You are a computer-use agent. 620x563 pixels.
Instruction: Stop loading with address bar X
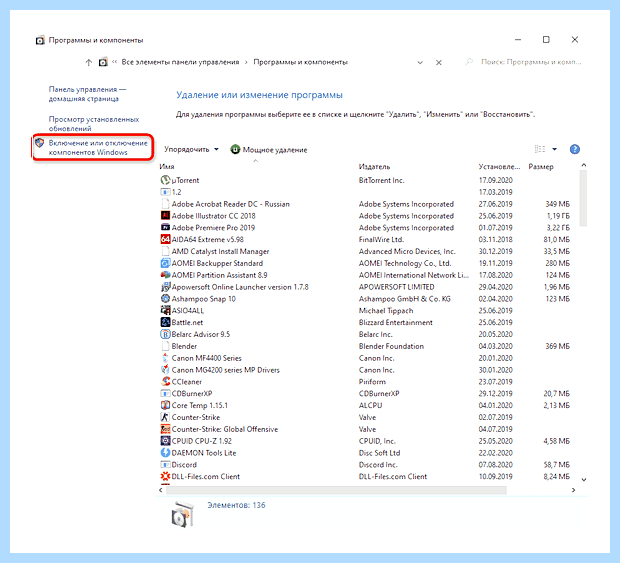point(439,62)
